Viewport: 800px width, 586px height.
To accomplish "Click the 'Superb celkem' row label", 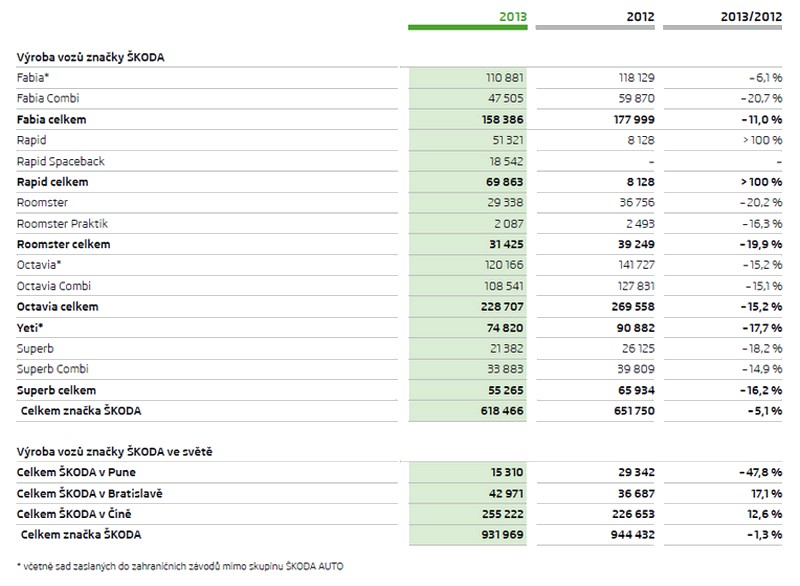I will tap(56, 390).
